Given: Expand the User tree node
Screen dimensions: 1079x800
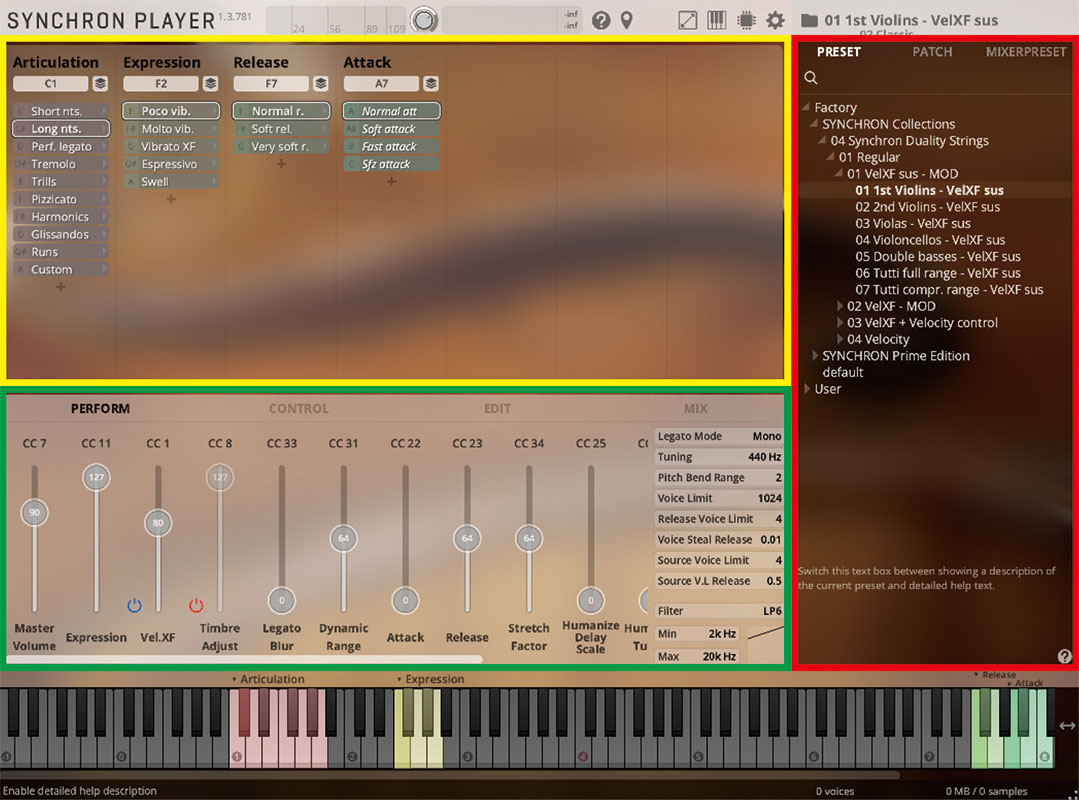Looking at the screenshot, I should click(806, 389).
